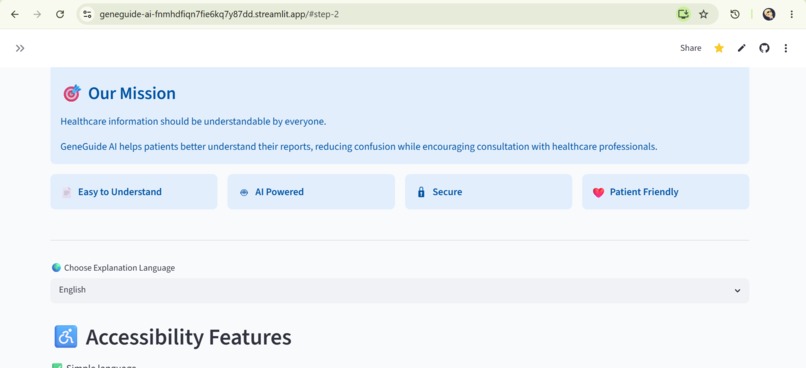Expand the Streamlit sidebar with double chevron
Screen dimensions: 806x368
click(20, 48)
